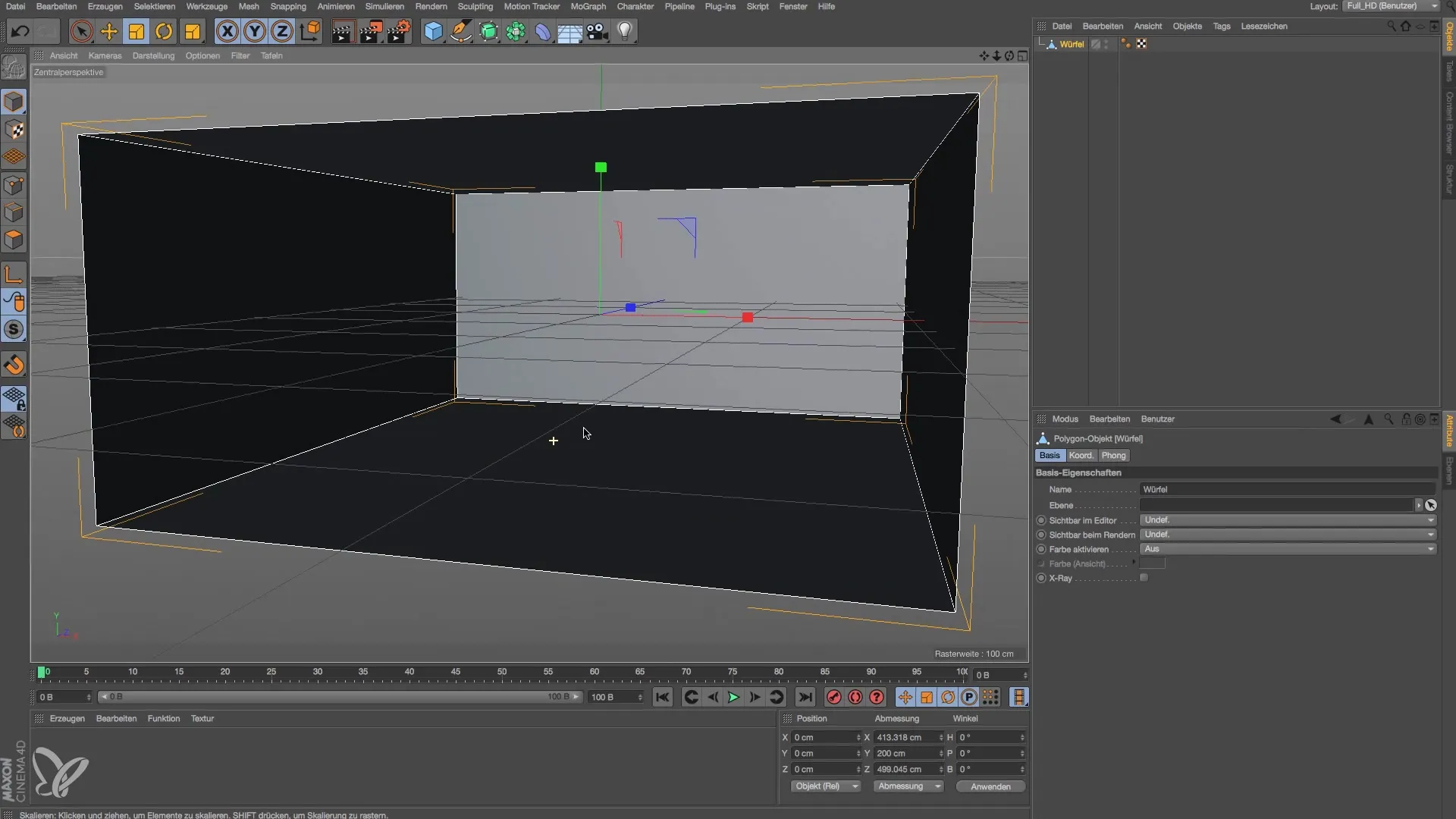This screenshot has width=1456, height=819.
Task: Toggle Y axis lock
Action: pos(255,31)
